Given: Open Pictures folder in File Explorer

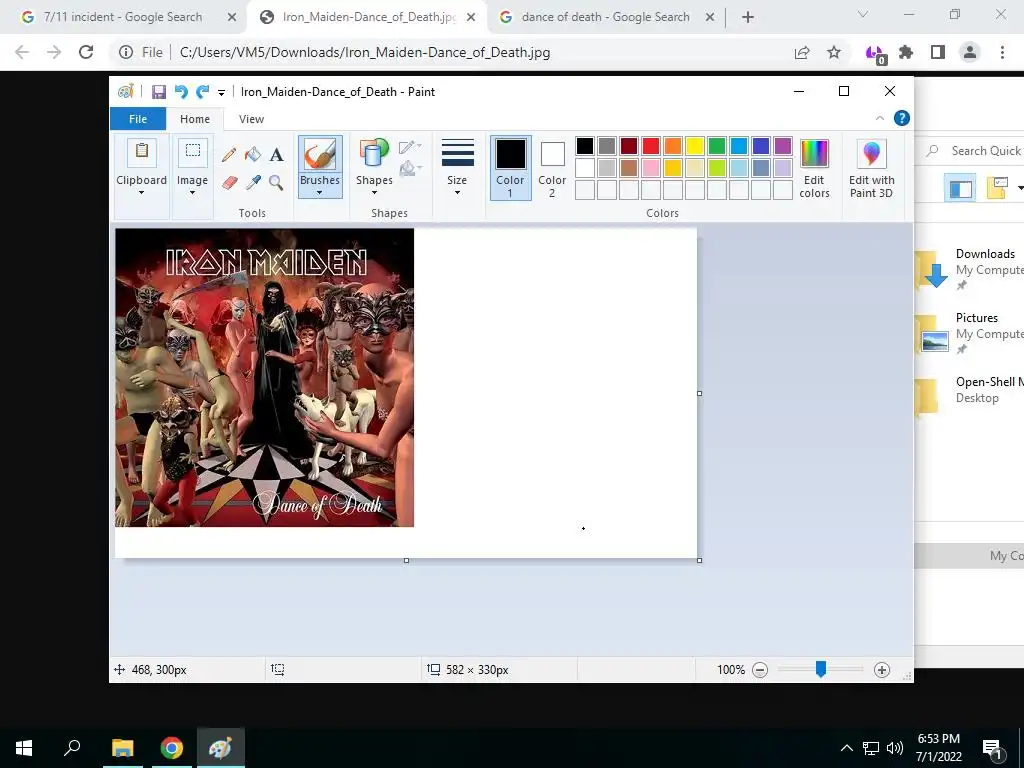Looking at the screenshot, I should [969, 332].
